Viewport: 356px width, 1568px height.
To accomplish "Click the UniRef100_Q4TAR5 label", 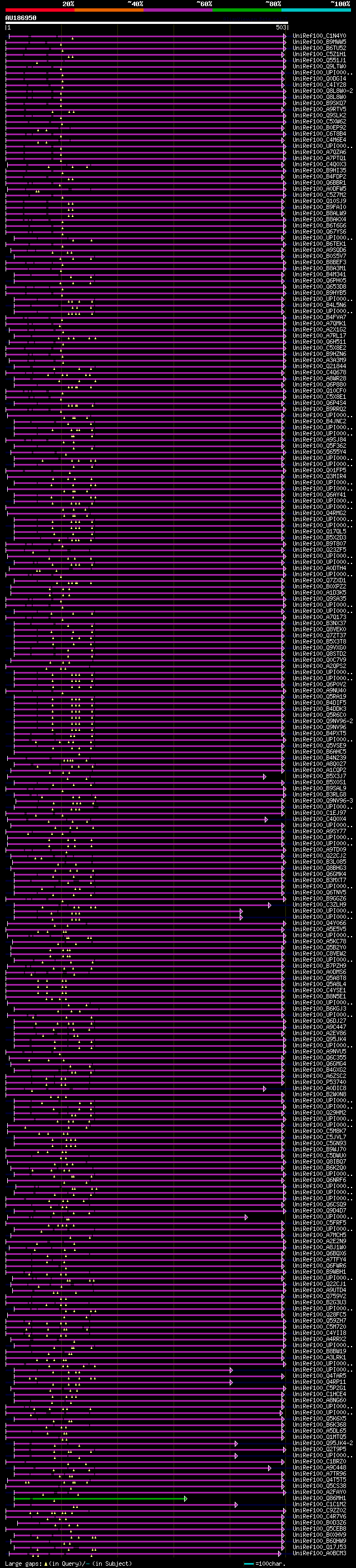I will point(319,1376).
